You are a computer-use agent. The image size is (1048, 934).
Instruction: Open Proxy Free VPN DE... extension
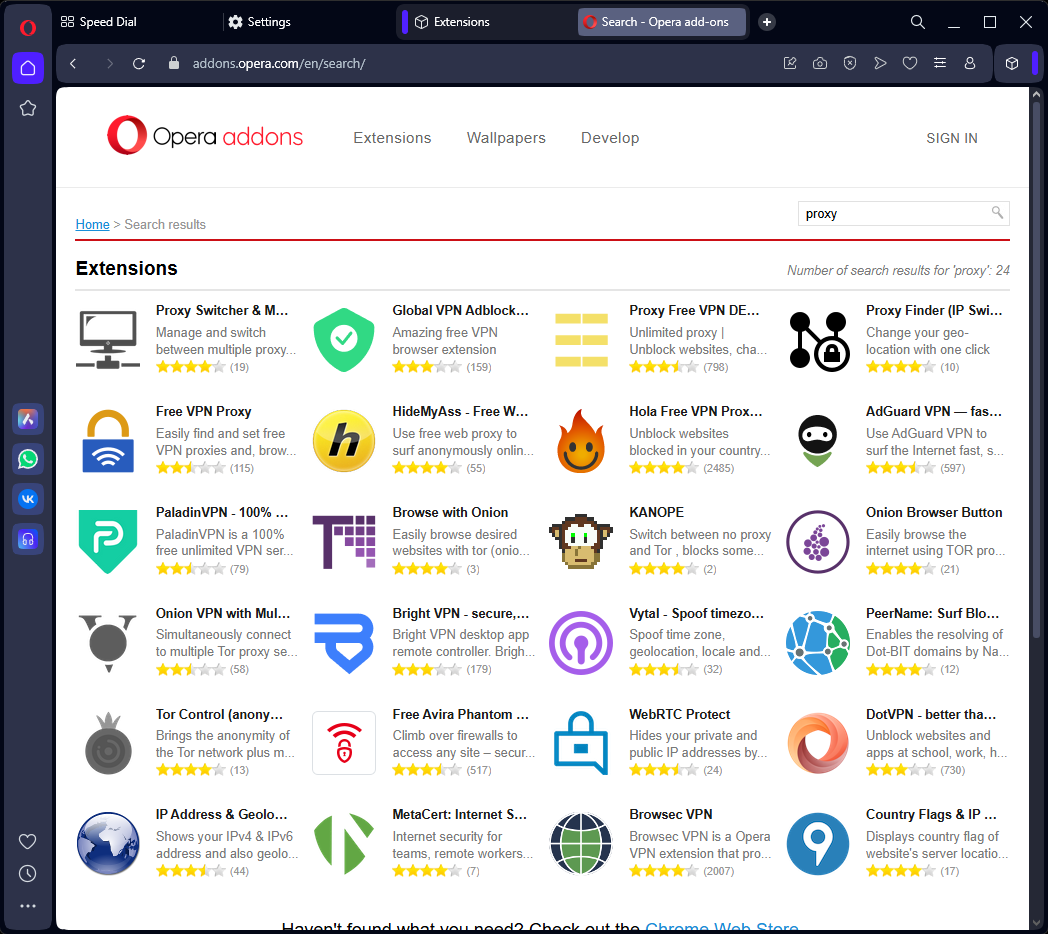click(694, 310)
